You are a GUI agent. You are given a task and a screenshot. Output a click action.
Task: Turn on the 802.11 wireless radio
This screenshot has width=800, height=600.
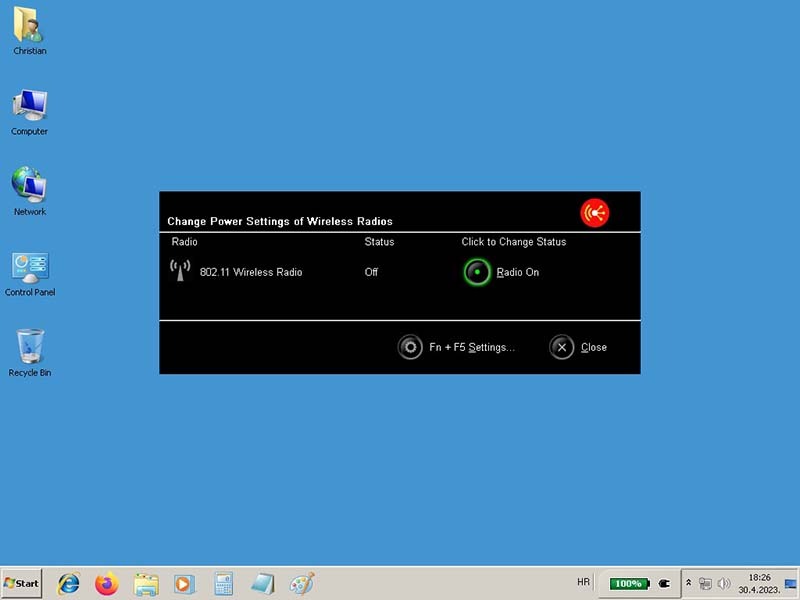pos(478,272)
